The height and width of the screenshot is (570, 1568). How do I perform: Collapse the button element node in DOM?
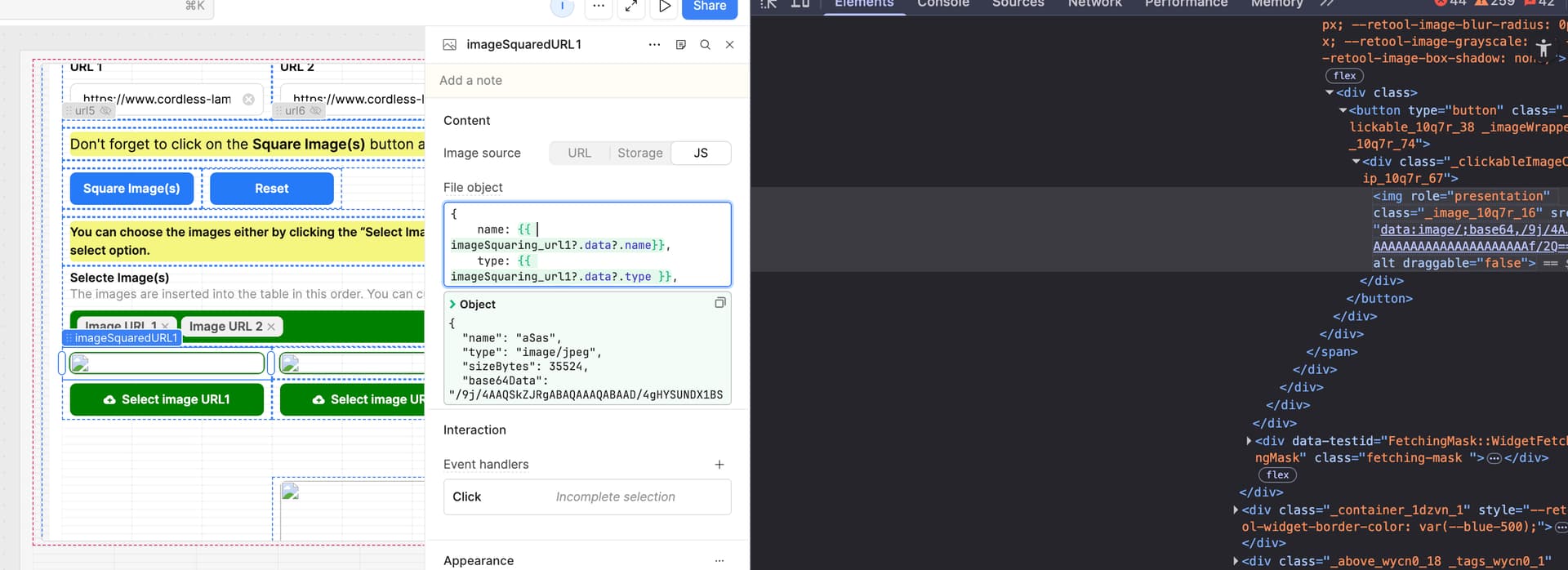1343,110
